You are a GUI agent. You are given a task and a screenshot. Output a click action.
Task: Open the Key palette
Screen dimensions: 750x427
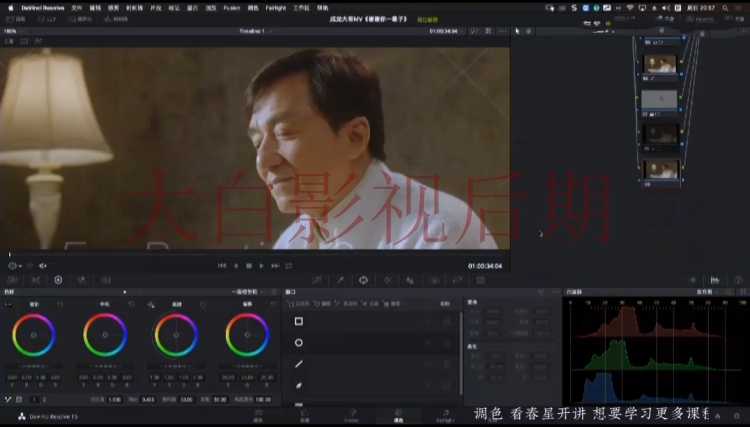tap(434, 280)
